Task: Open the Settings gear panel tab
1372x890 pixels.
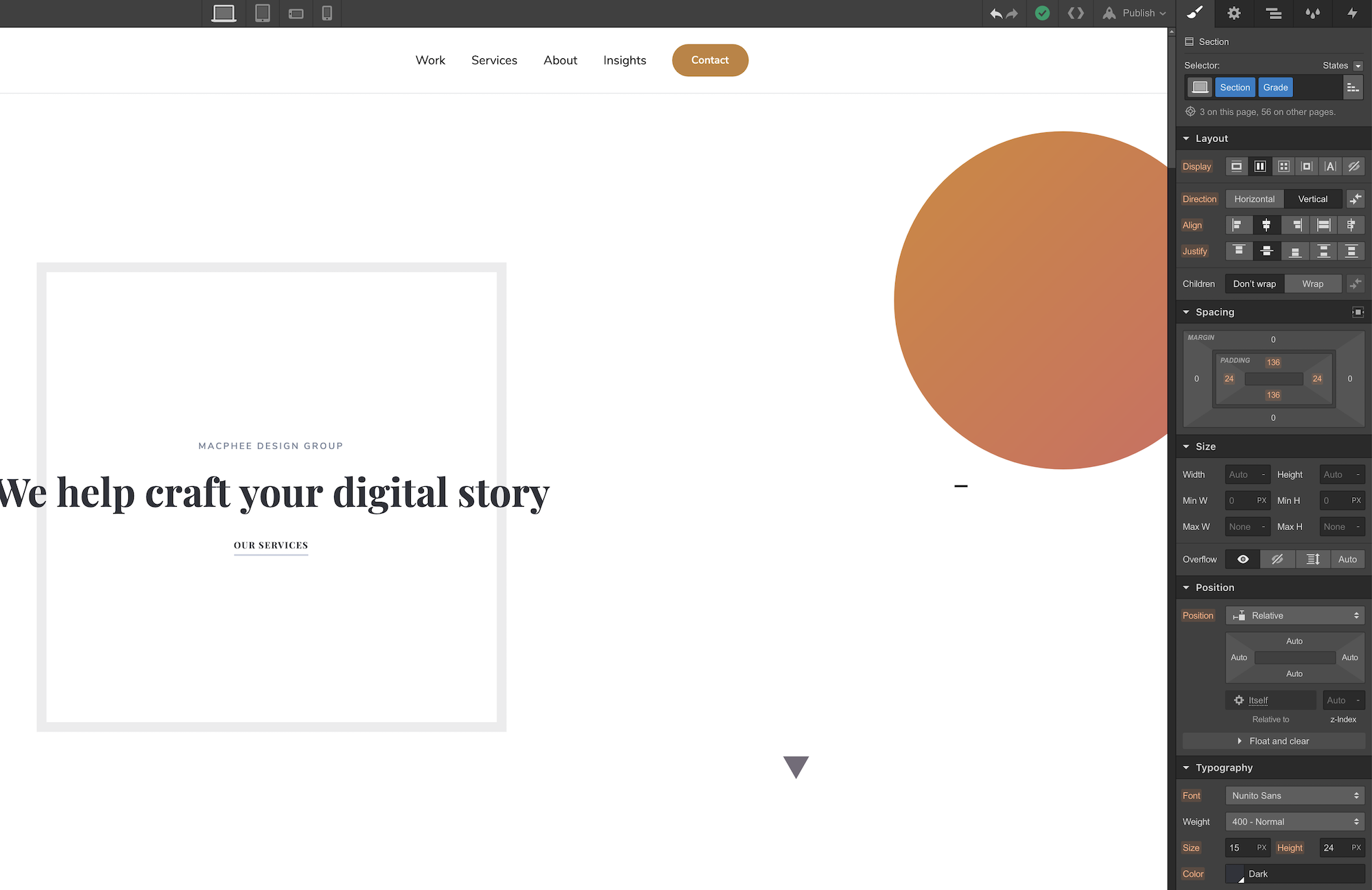Action: click(x=1234, y=13)
